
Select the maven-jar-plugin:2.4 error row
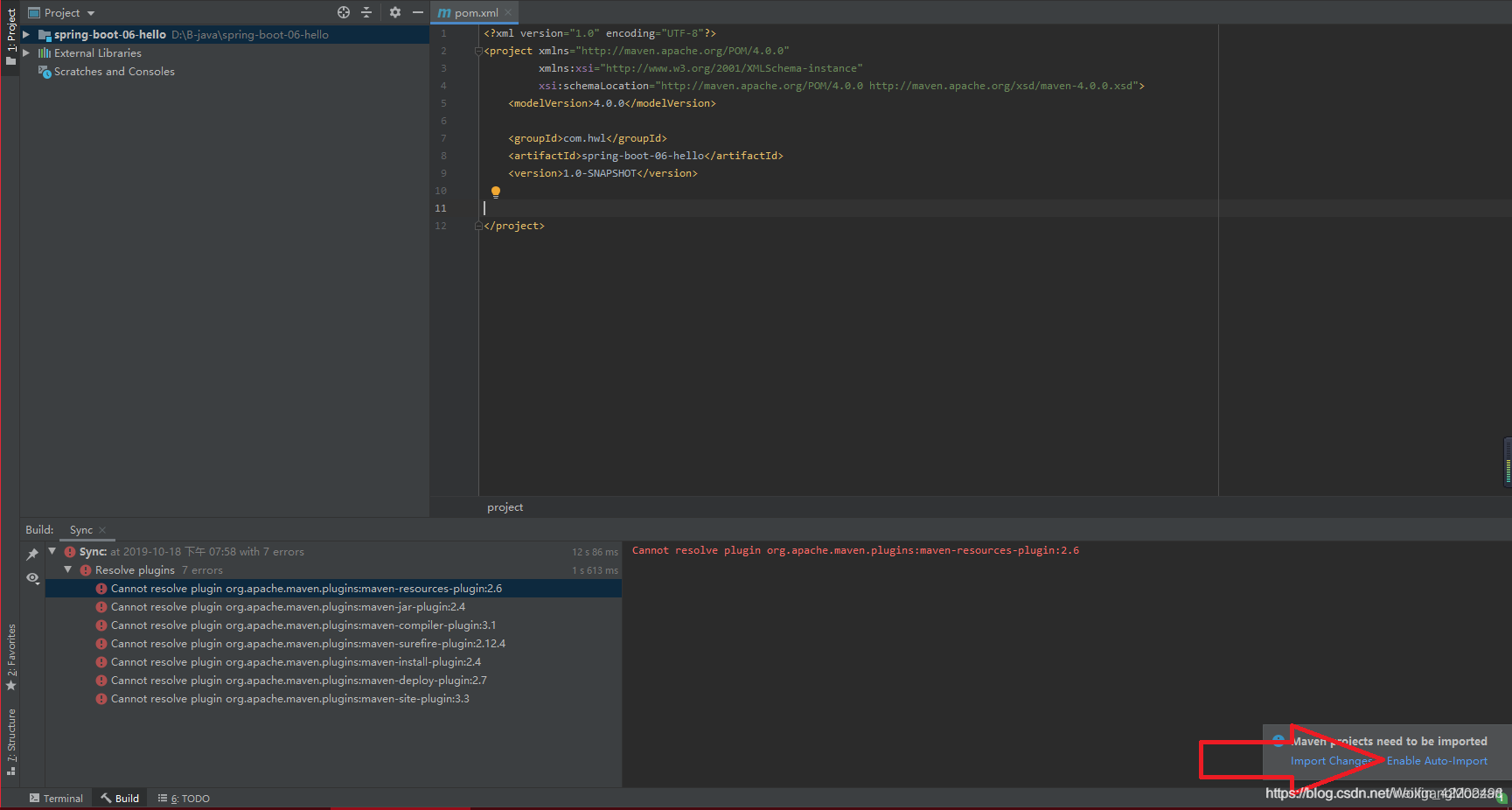[x=333, y=607]
